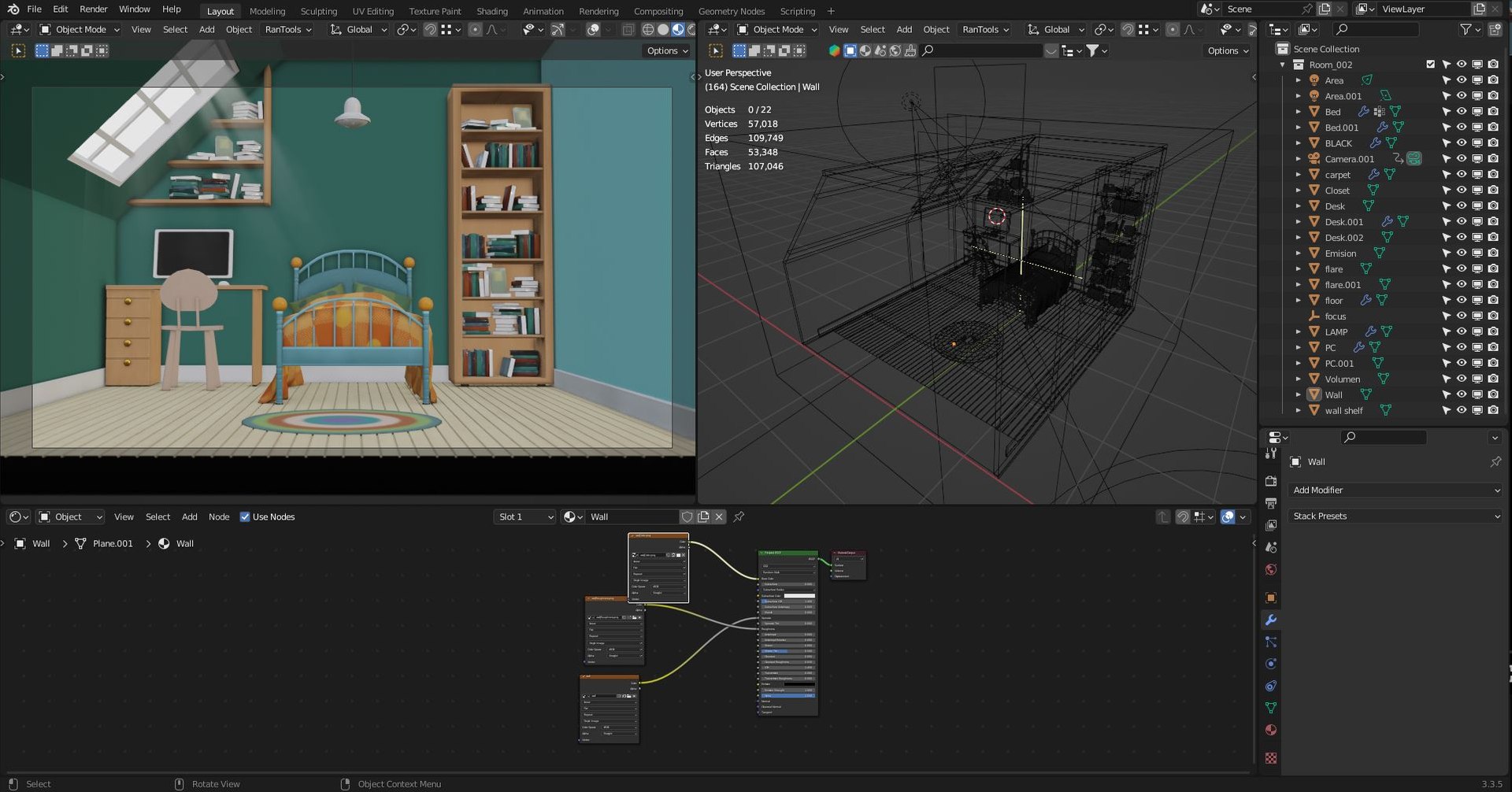Image resolution: width=1512 pixels, height=792 pixels.
Task: Open the Render properties tab
Action: coord(1270,481)
